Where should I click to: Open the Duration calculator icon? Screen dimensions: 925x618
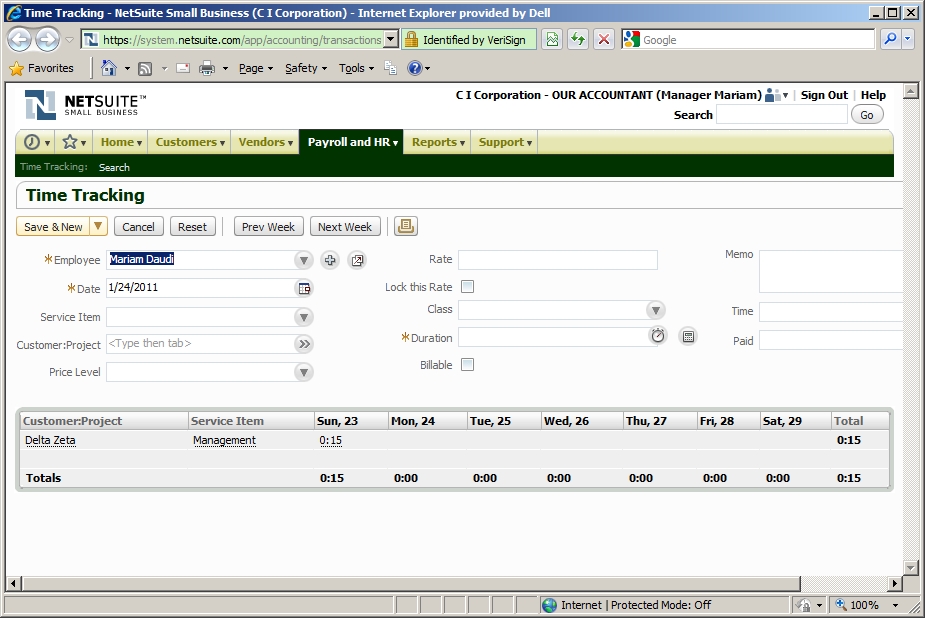687,336
